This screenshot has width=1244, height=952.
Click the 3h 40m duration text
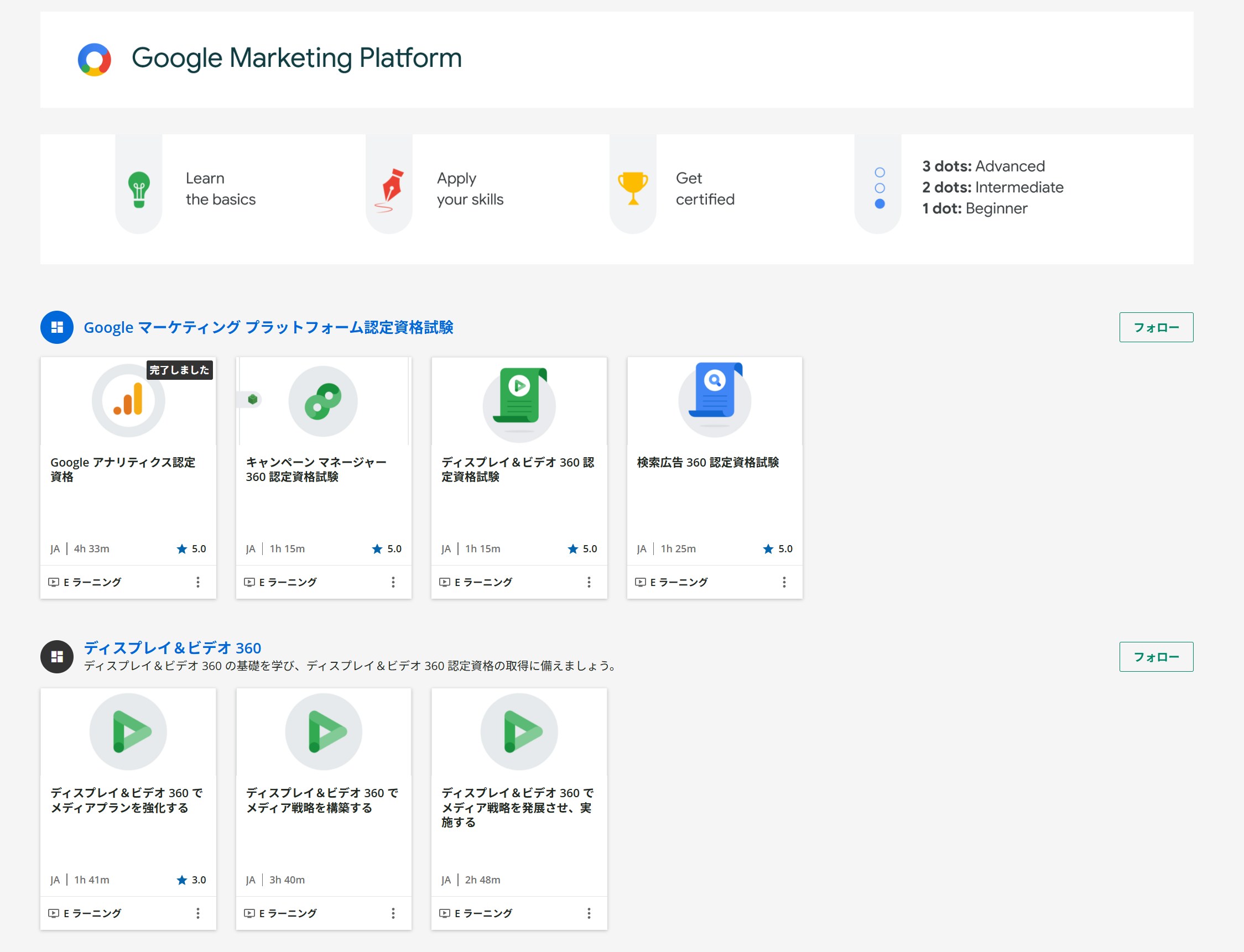(x=287, y=880)
